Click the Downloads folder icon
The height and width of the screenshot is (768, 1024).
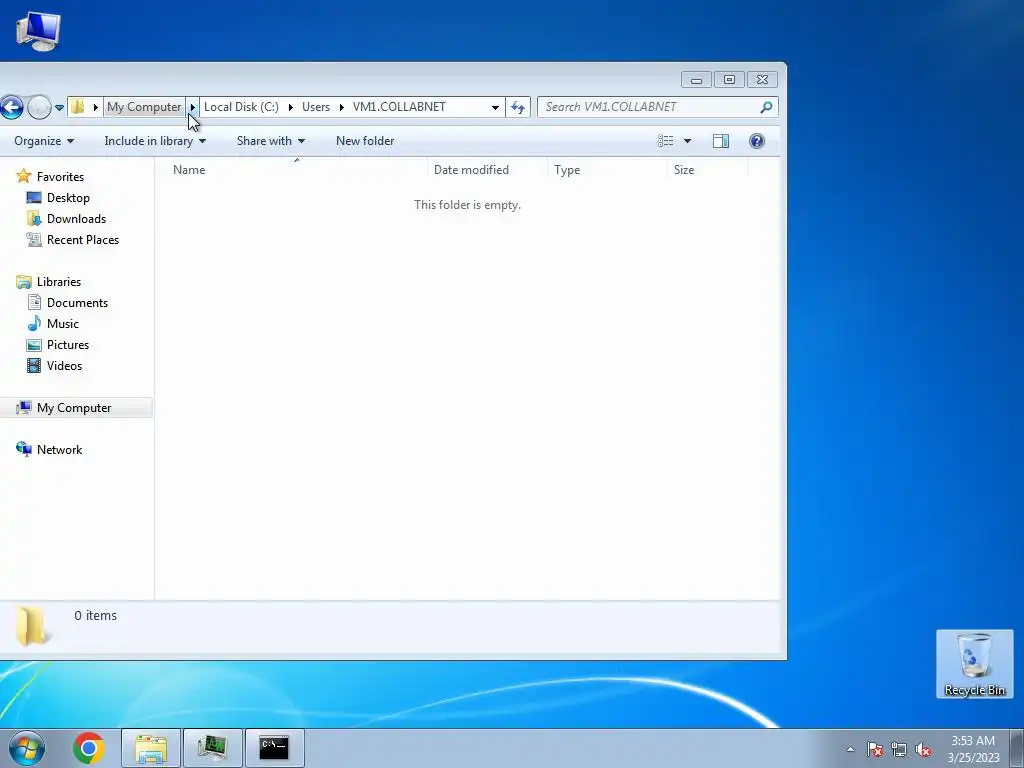pyautogui.click(x=34, y=219)
